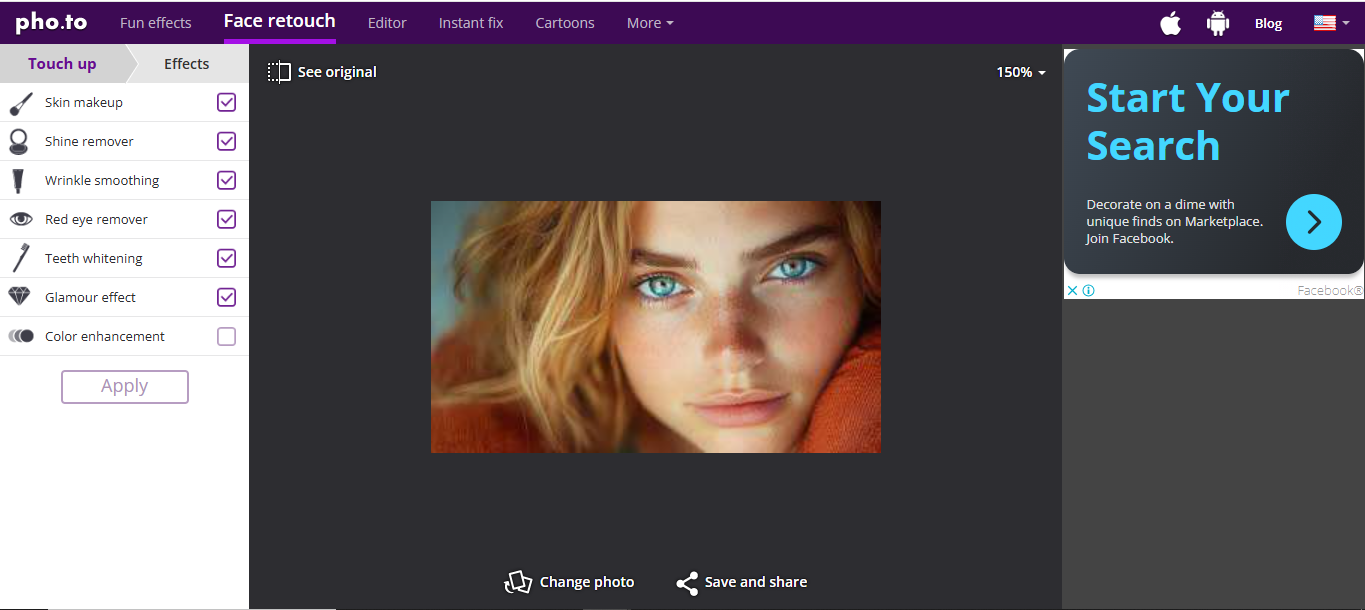Viewport: 1365px width, 610px height.
Task: Disable the Skin makeup checkbox
Action: click(x=225, y=102)
